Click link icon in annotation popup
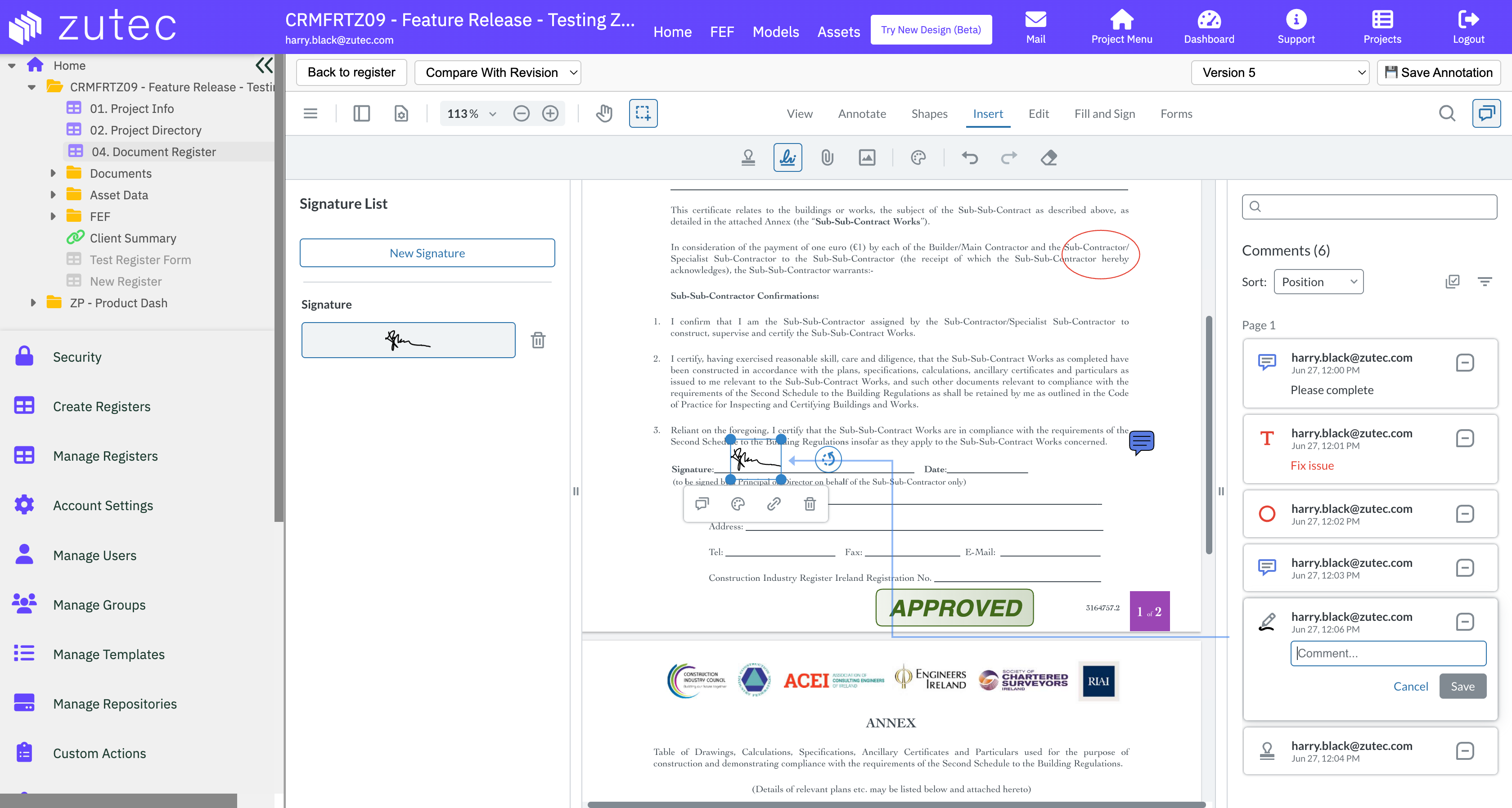The height and width of the screenshot is (808, 1512). click(774, 503)
